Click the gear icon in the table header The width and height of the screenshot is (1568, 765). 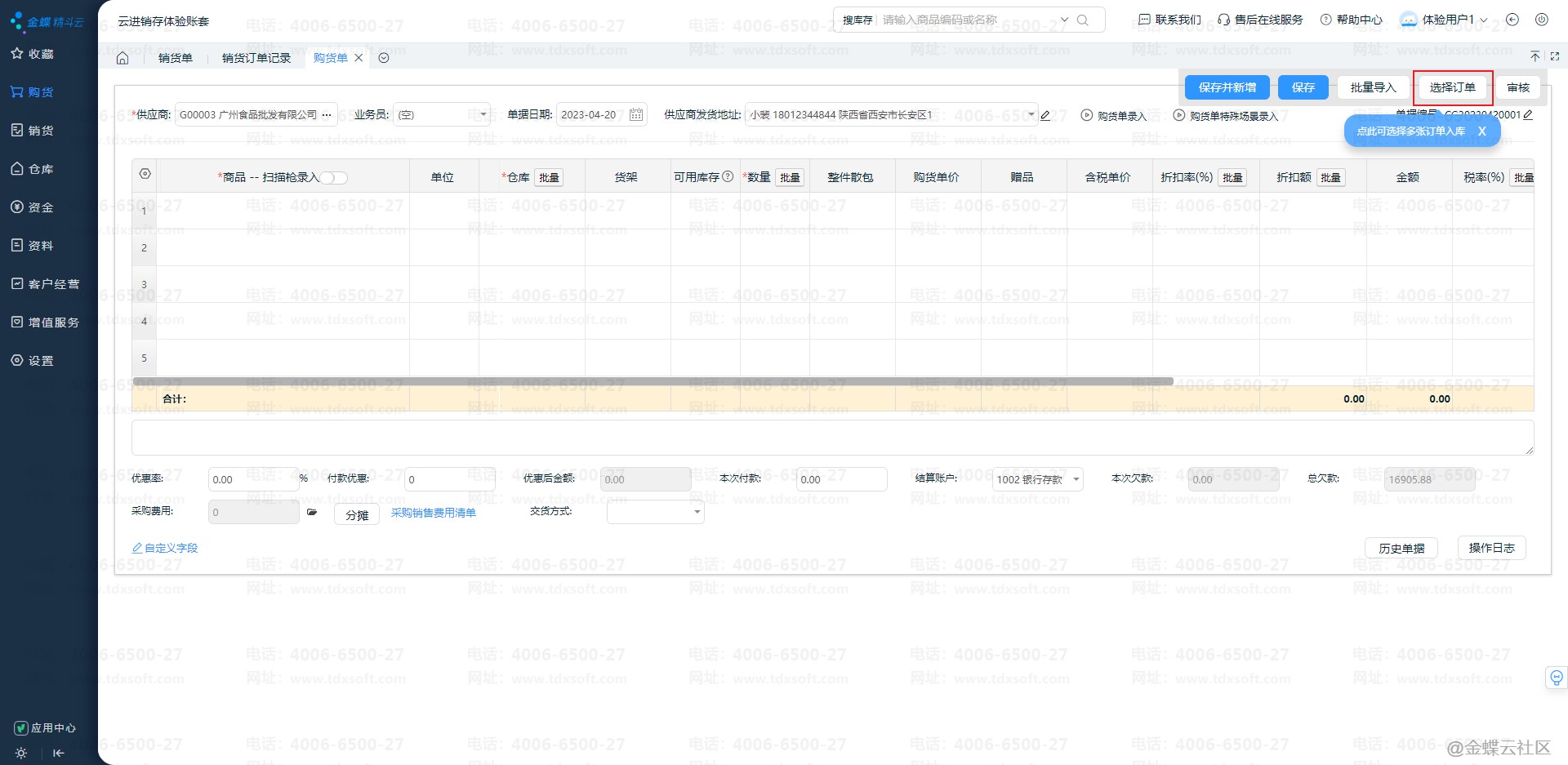tap(145, 174)
